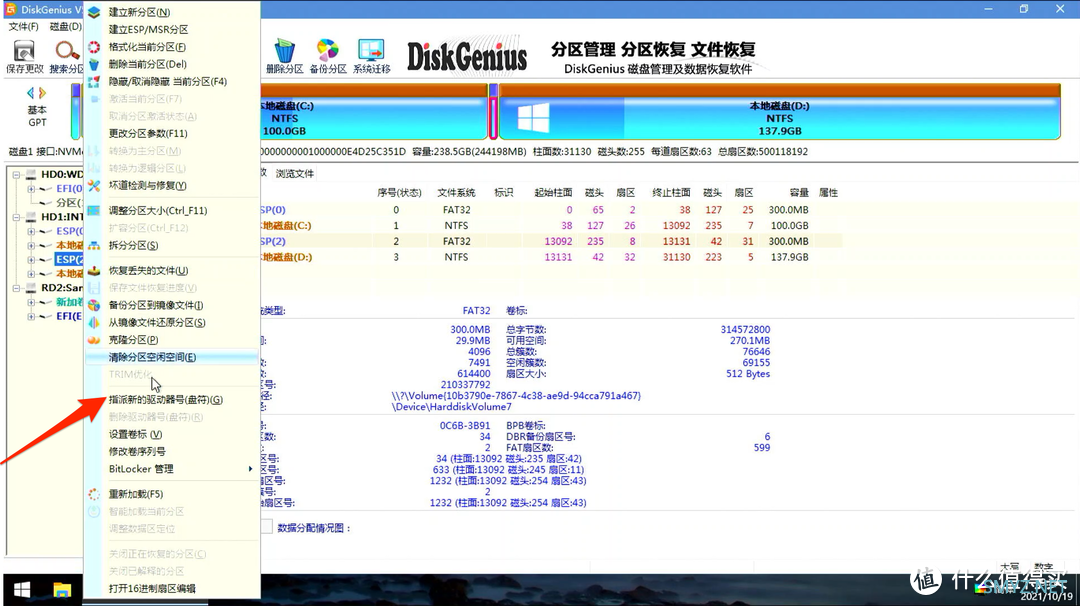The width and height of the screenshot is (1080, 606).
Task: Select the 地磁盘(C:) row in partition table
Action: pos(551,226)
